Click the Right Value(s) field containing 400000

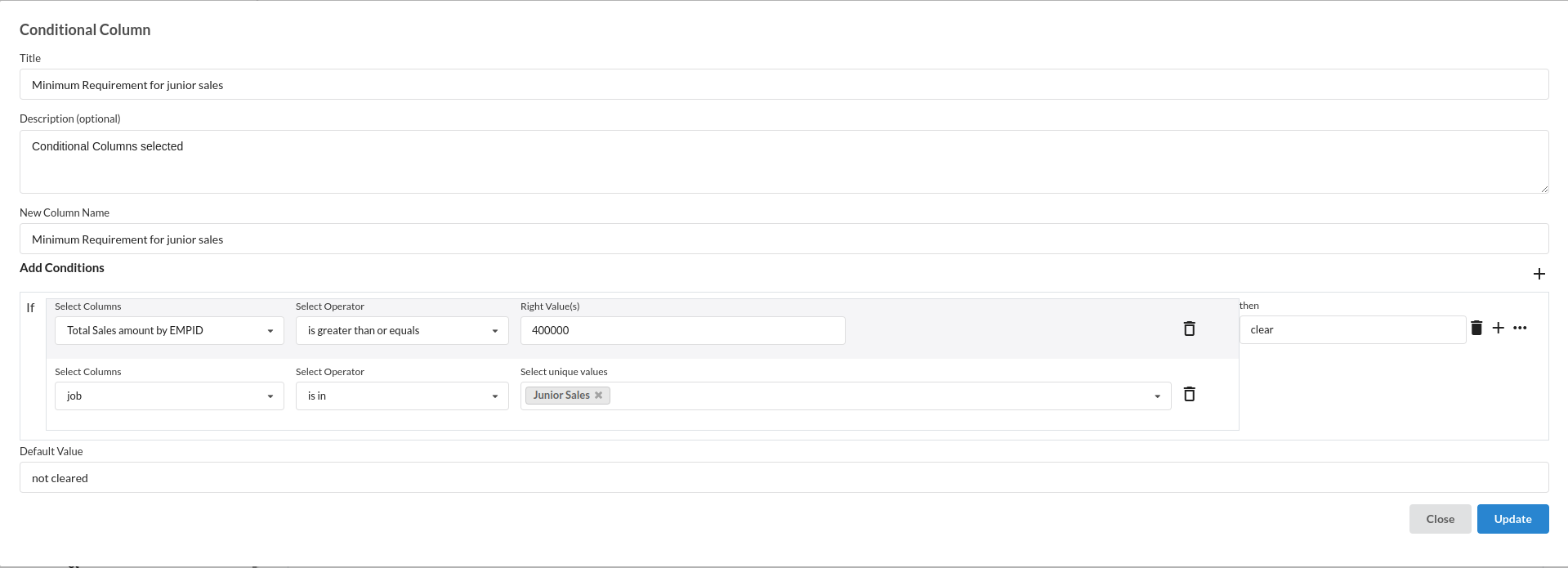click(682, 330)
